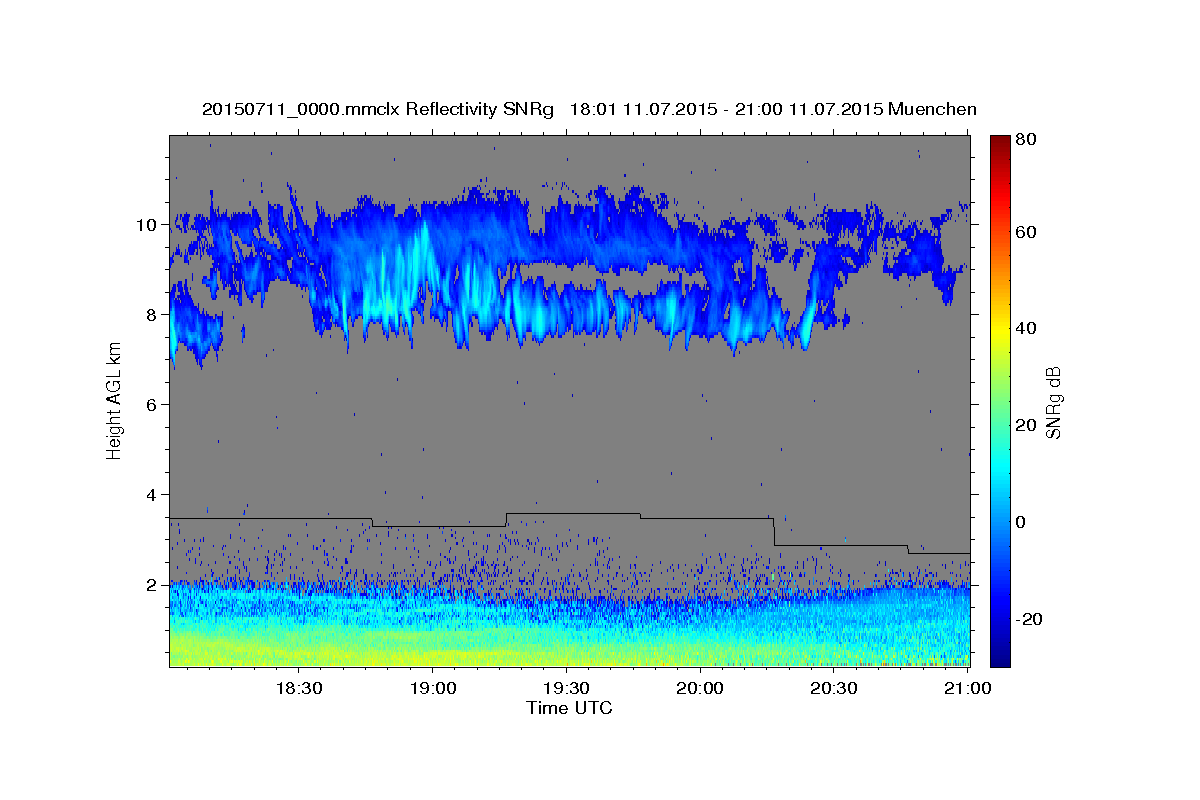Viewport: 1200px width, 800px height.
Task: Click the 21:00 time tick label
Action: click(x=967, y=688)
